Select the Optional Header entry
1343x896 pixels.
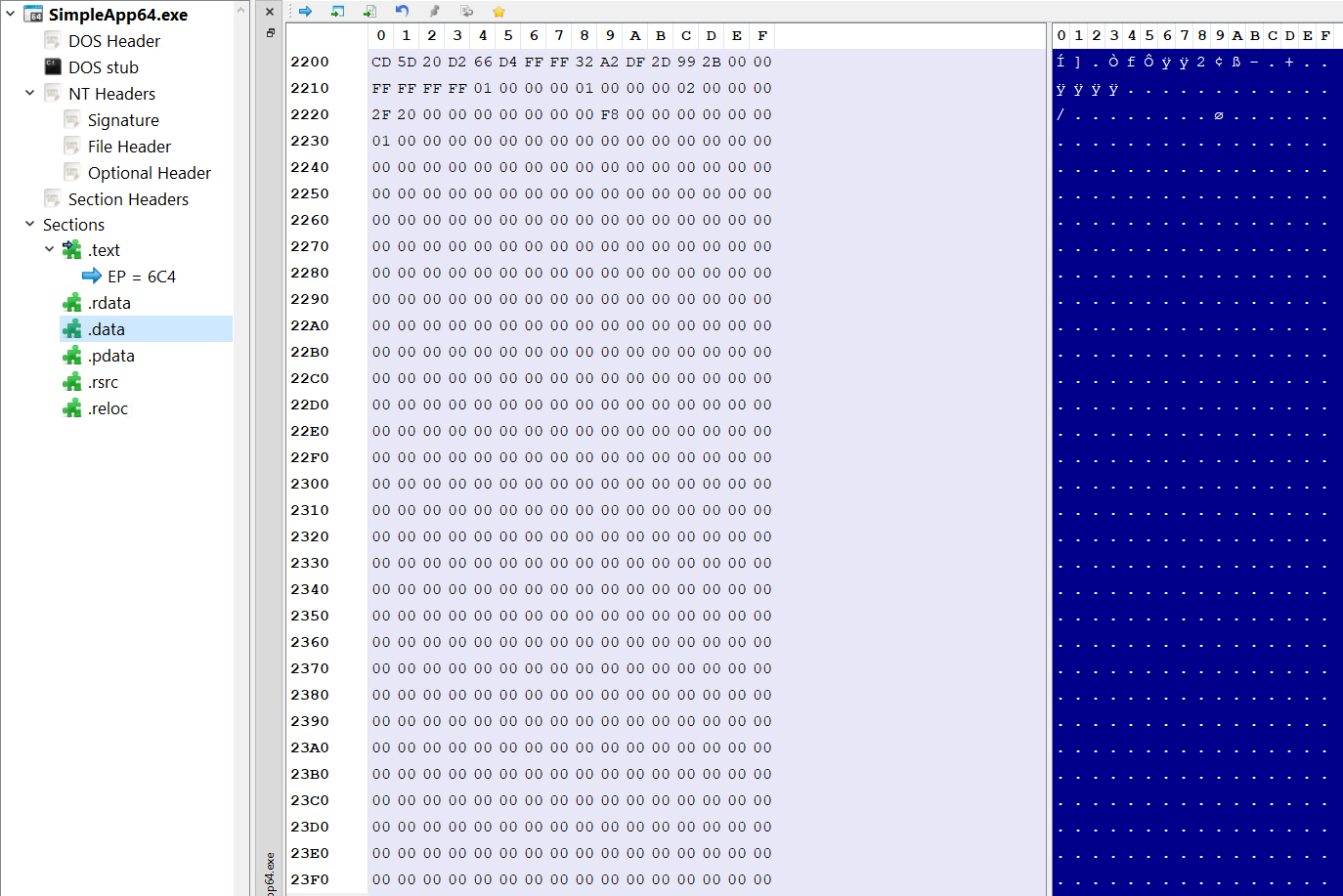pos(149,173)
